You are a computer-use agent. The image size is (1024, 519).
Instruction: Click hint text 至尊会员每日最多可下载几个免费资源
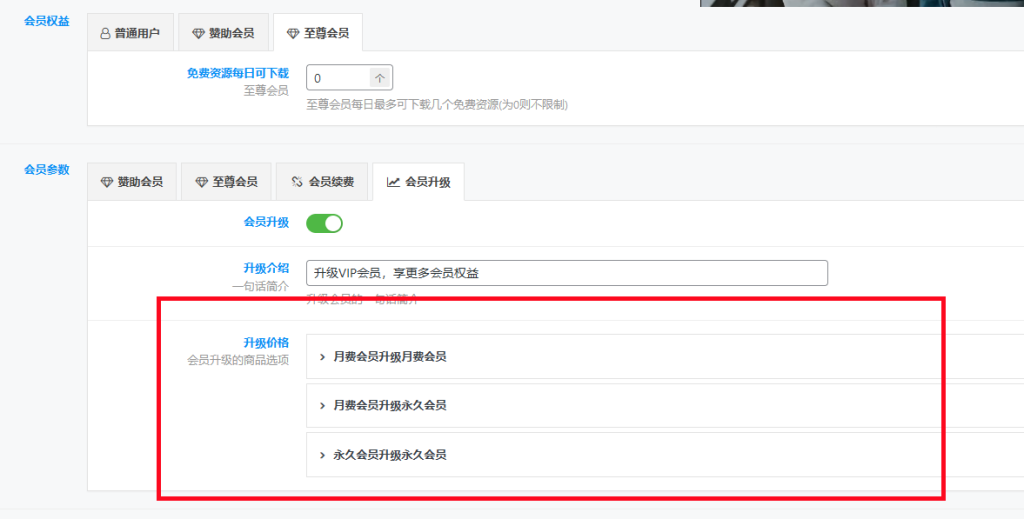click(x=437, y=104)
